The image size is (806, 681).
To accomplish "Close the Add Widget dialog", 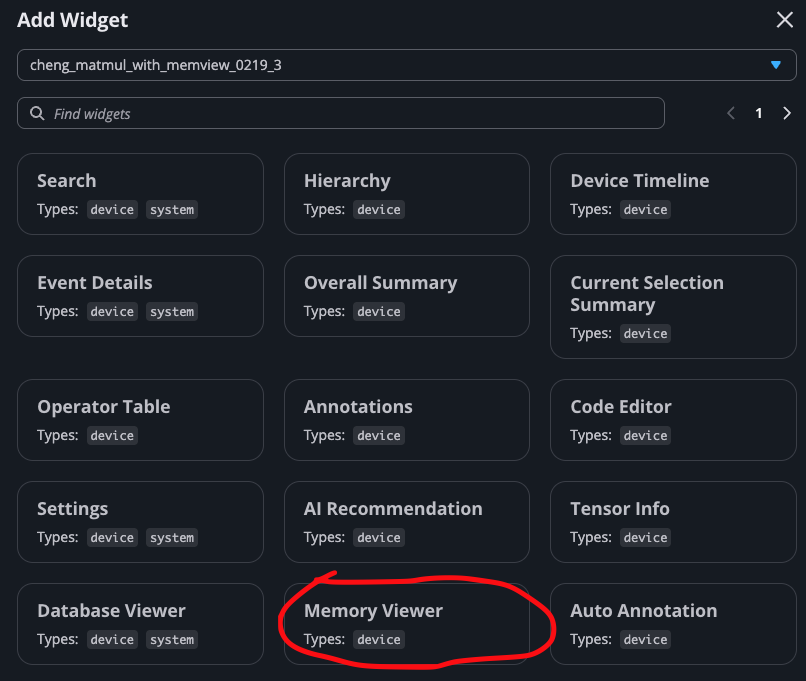I will click(x=783, y=19).
